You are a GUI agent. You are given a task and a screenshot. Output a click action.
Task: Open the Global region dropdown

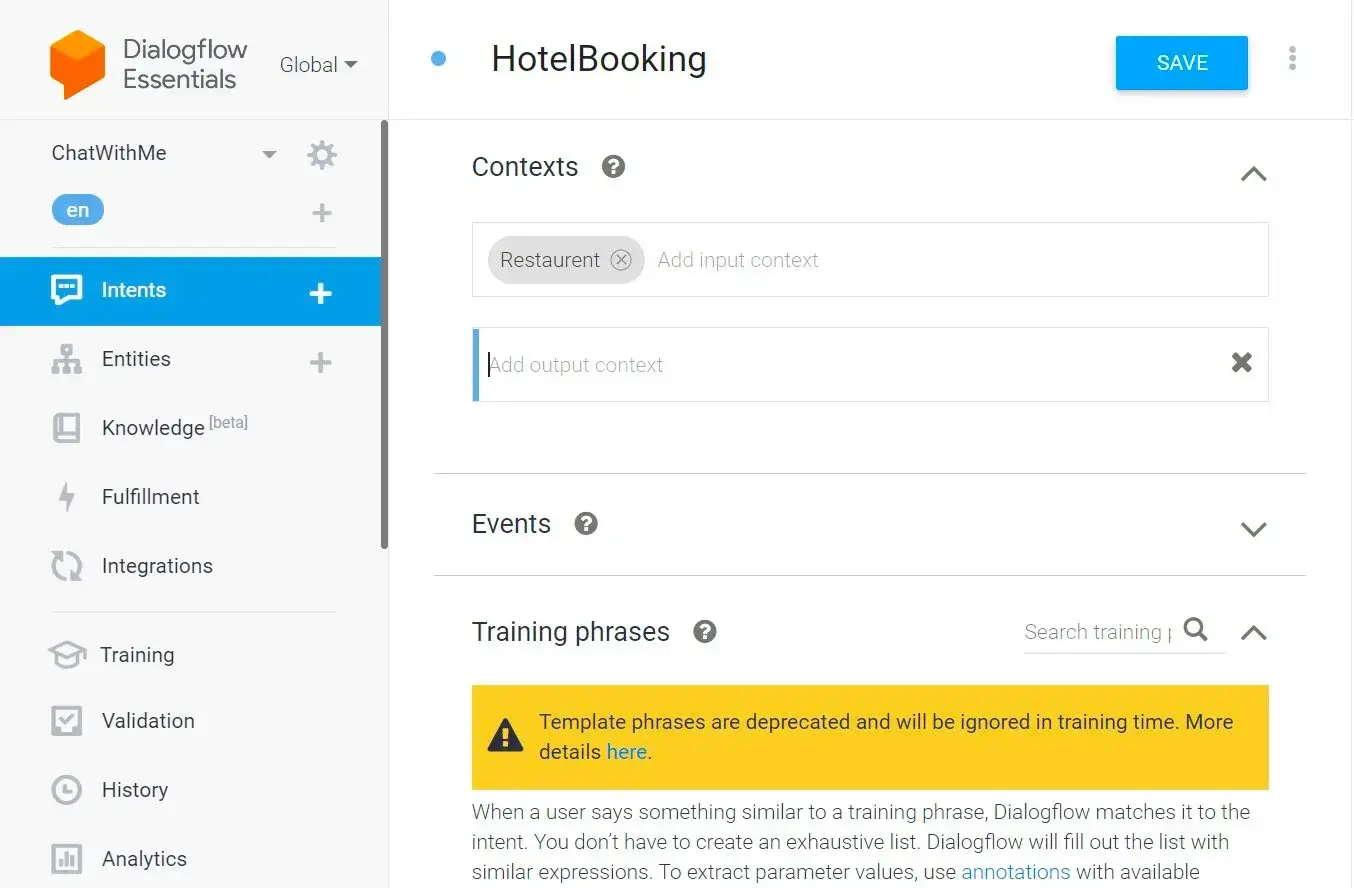pyautogui.click(x=319, y=65)
